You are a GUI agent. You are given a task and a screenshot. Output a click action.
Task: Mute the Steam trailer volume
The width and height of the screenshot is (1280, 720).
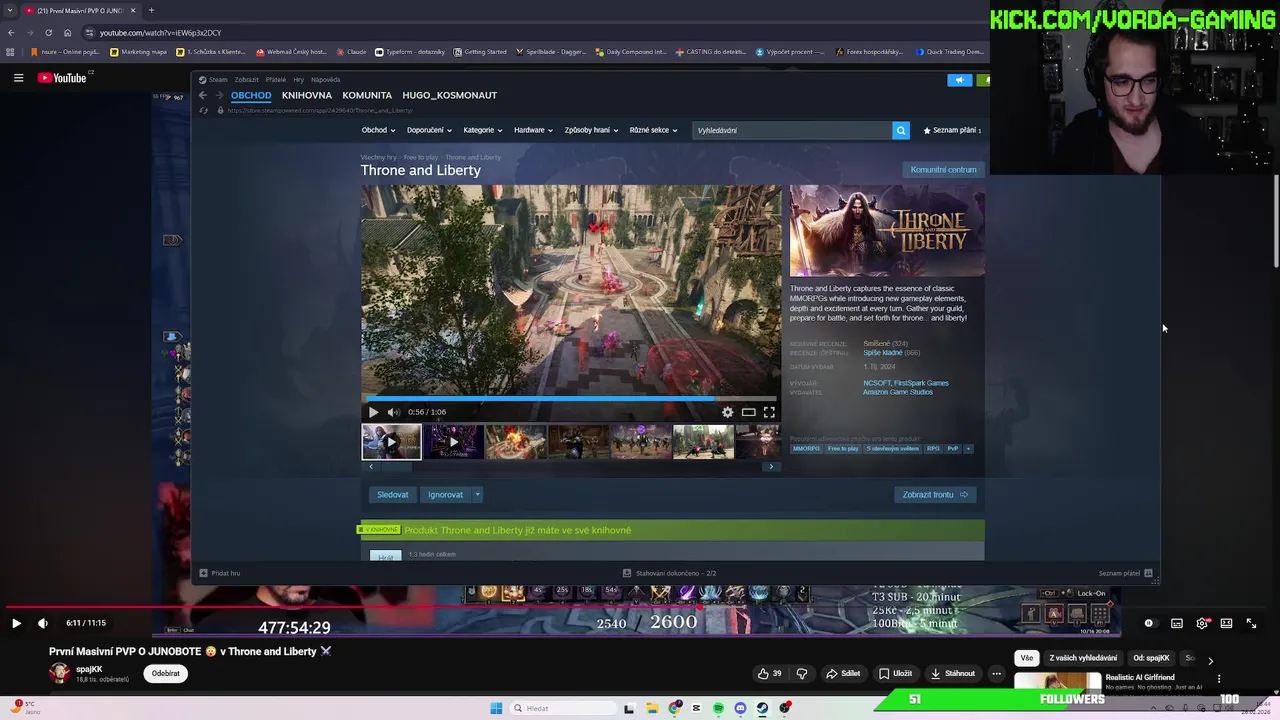(x=393, y=412)
